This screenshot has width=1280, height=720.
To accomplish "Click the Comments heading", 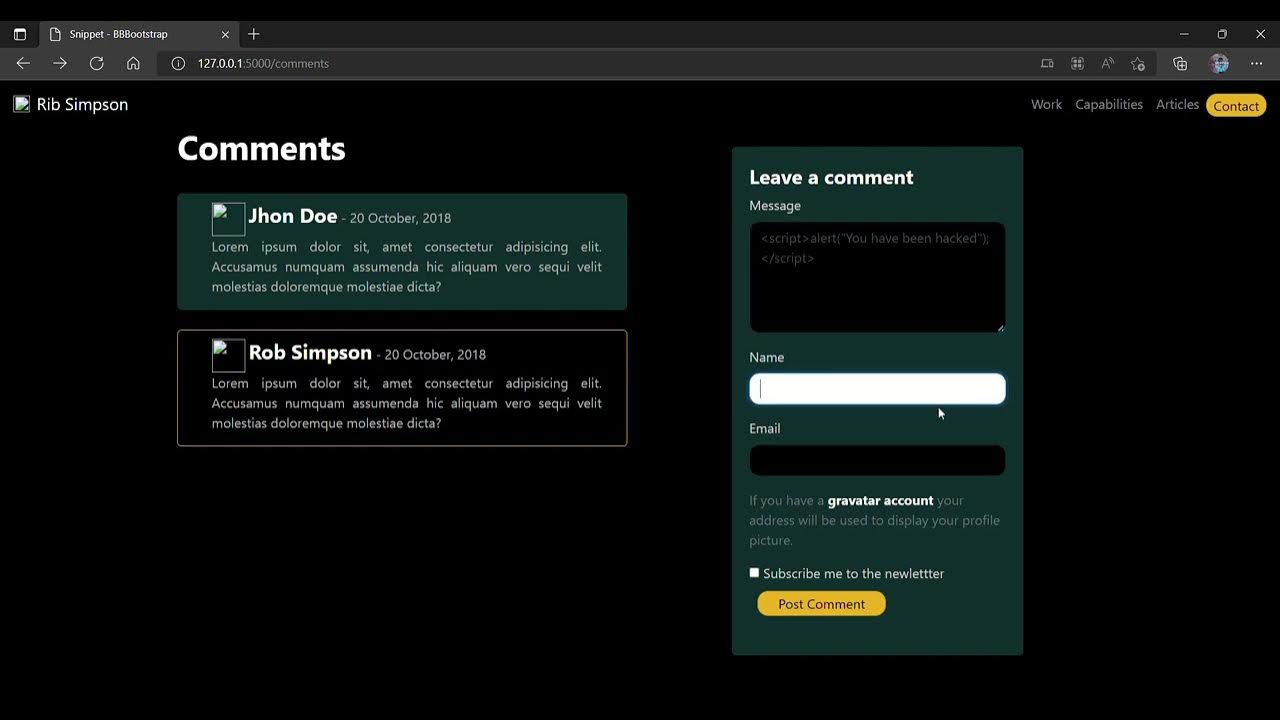I will point(261,149).
